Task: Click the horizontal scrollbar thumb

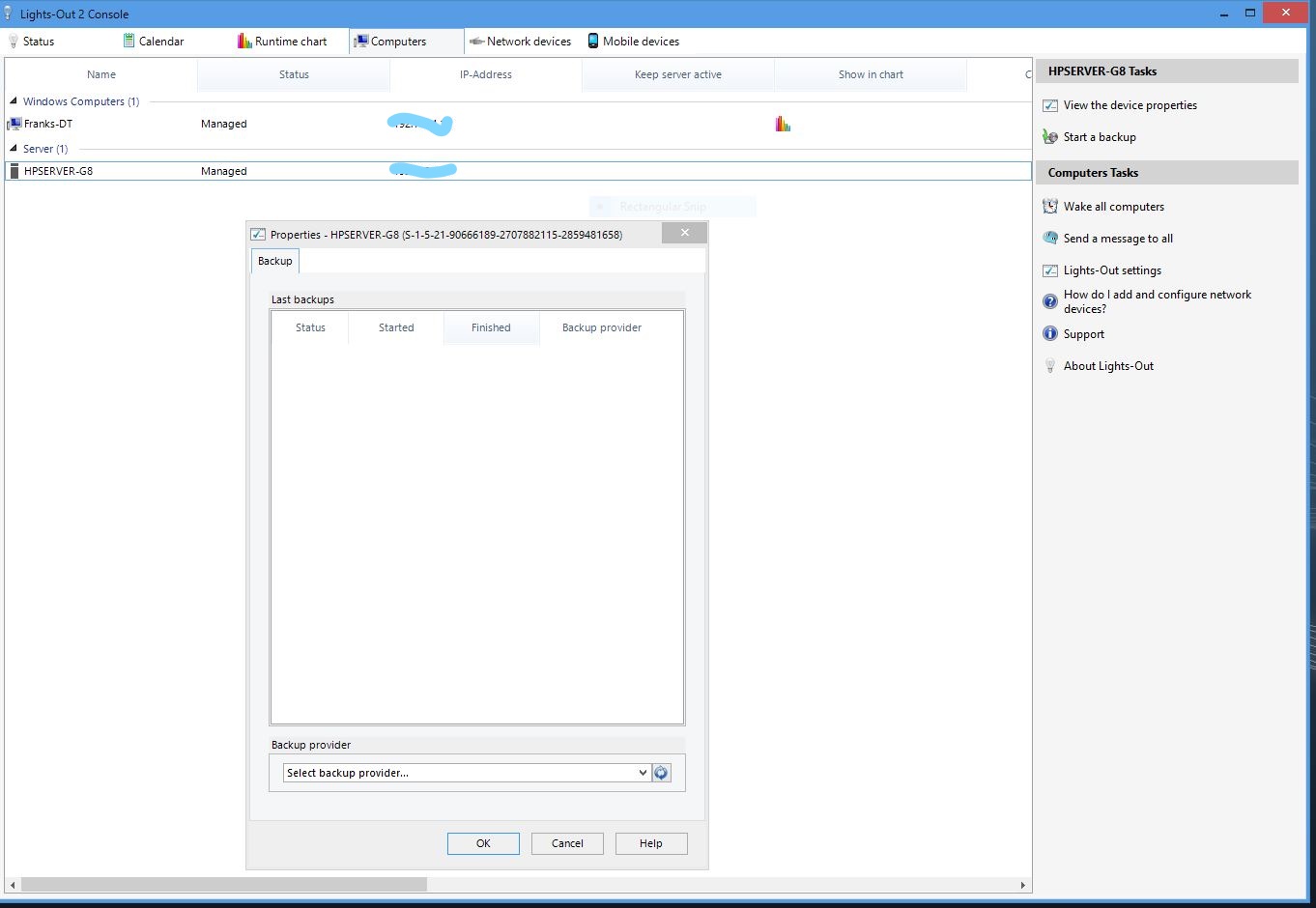Action: [224, 885]
